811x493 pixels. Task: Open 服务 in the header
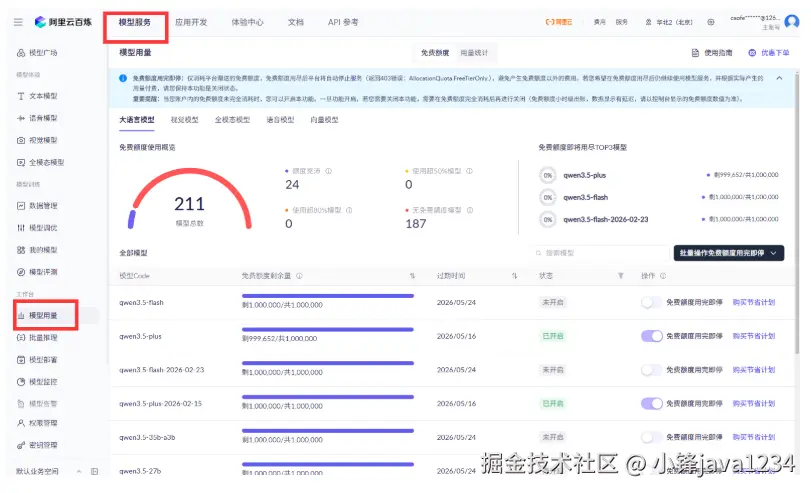coord(622,22)
